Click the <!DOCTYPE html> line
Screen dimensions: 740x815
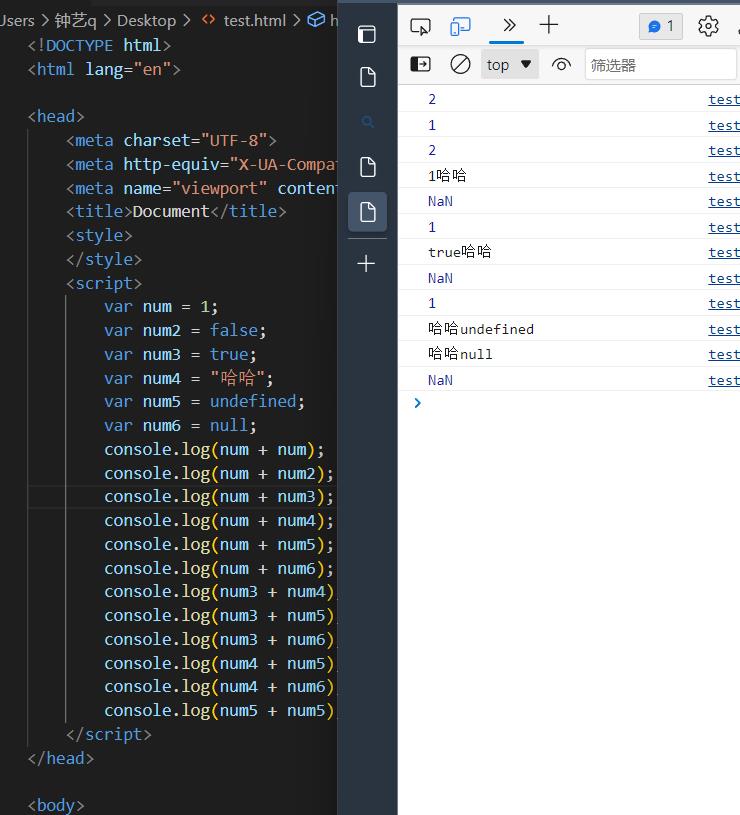click(99, 46)
